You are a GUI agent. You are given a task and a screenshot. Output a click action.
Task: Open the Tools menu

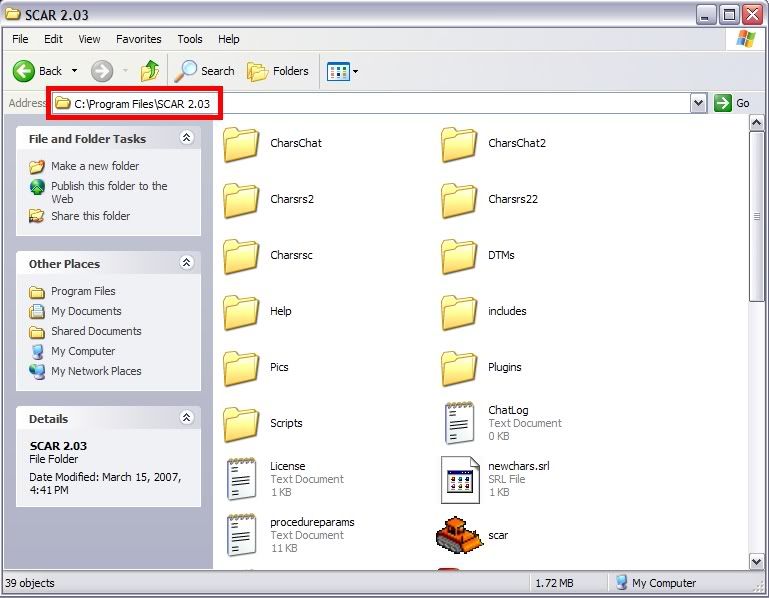tap(190, 39)
